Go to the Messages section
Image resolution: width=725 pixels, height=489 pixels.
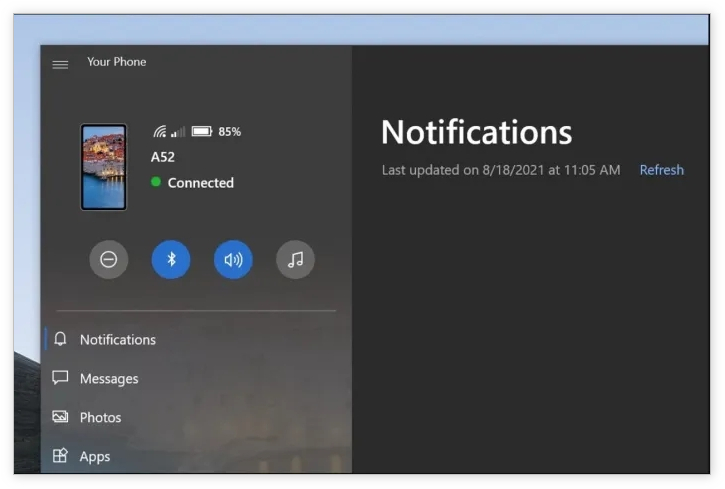(x=109, y=379)
